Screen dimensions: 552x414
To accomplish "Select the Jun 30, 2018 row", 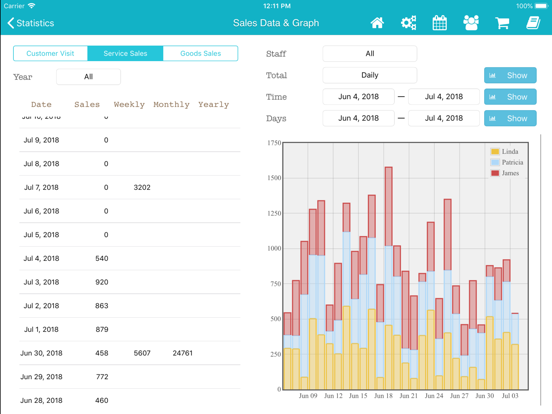I will [x=130, y=353].
